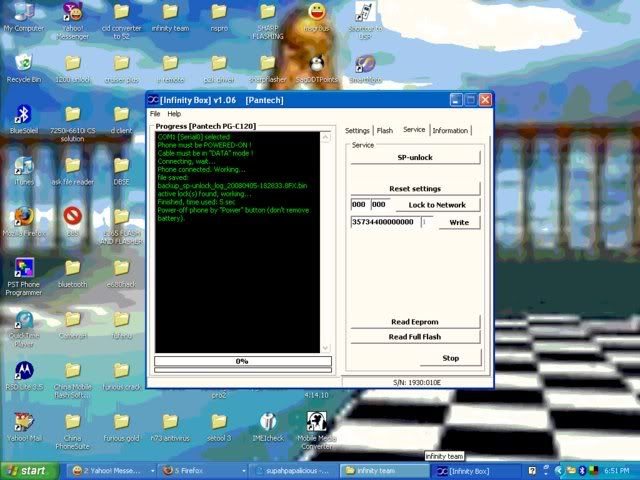Launch Mozilla Firefox desktop shortcut
Screen dimensions: 640x480
(24, 222)
